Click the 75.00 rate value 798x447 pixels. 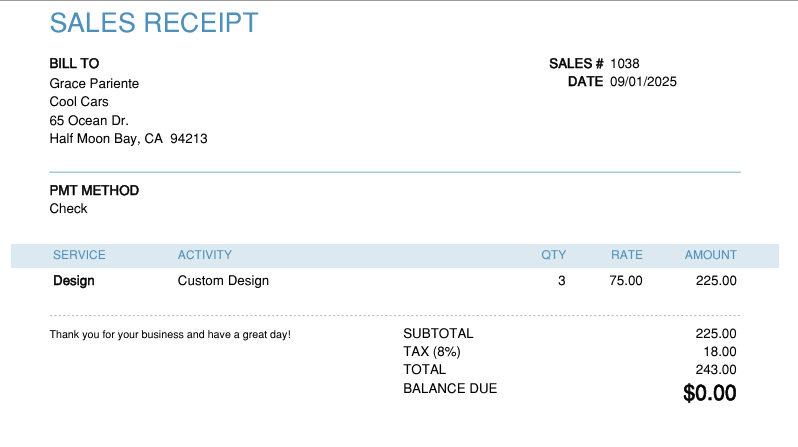pos(625,281)
